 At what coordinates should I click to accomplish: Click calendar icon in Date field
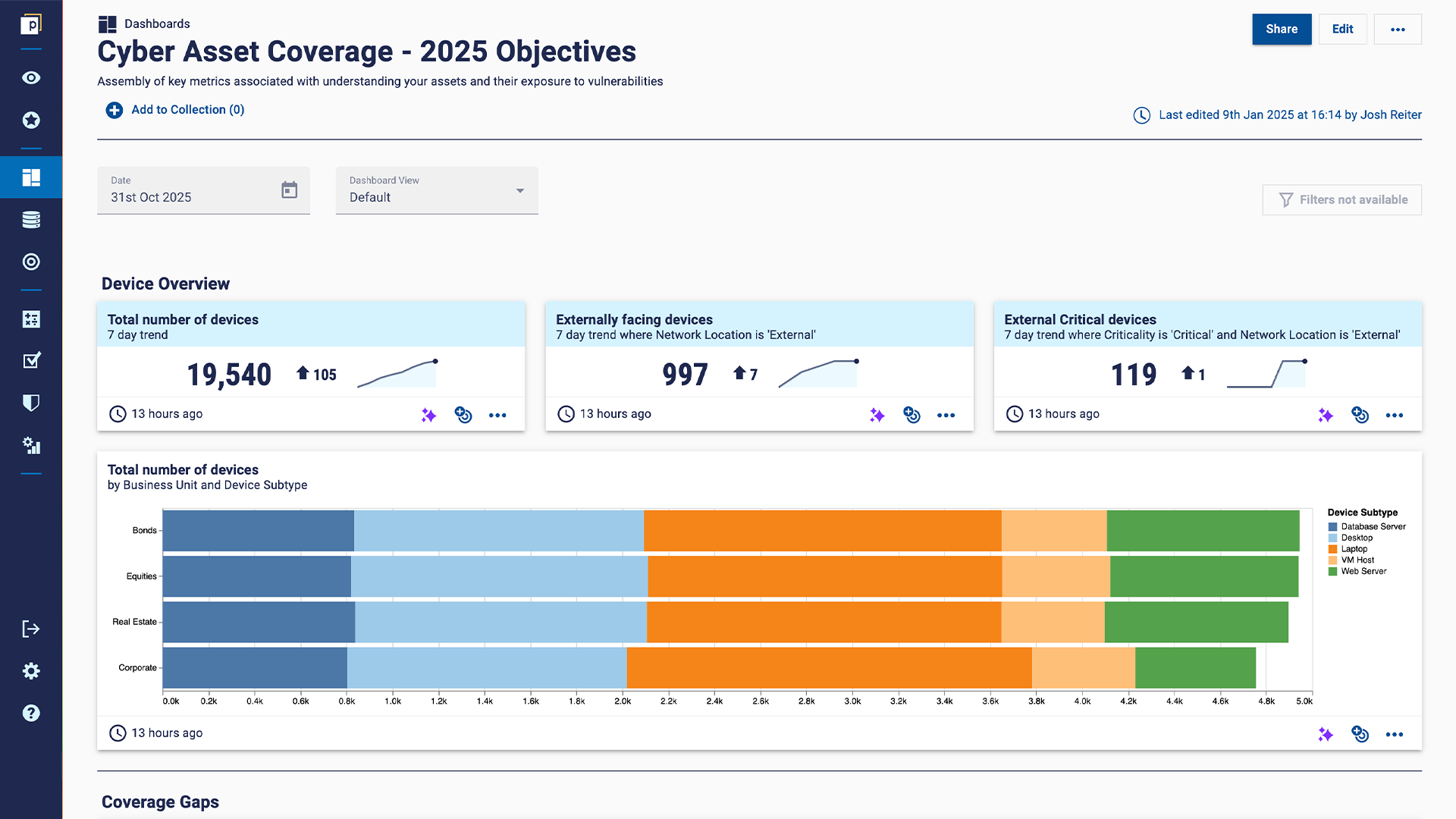coord(289,190)
